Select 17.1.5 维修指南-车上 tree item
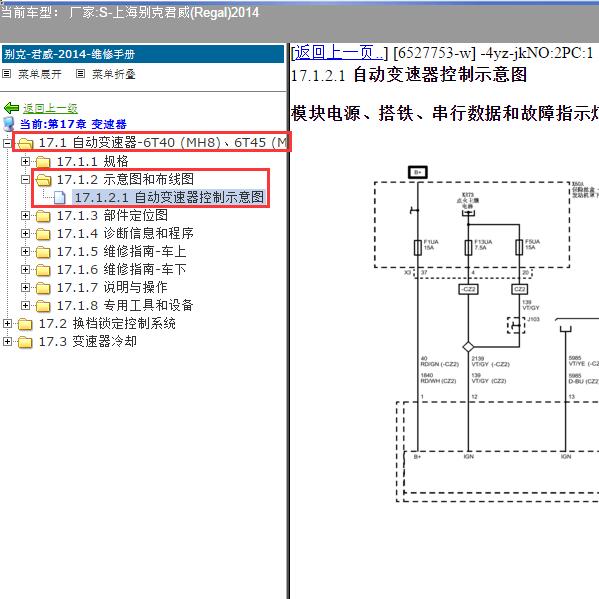 (121, 251)
